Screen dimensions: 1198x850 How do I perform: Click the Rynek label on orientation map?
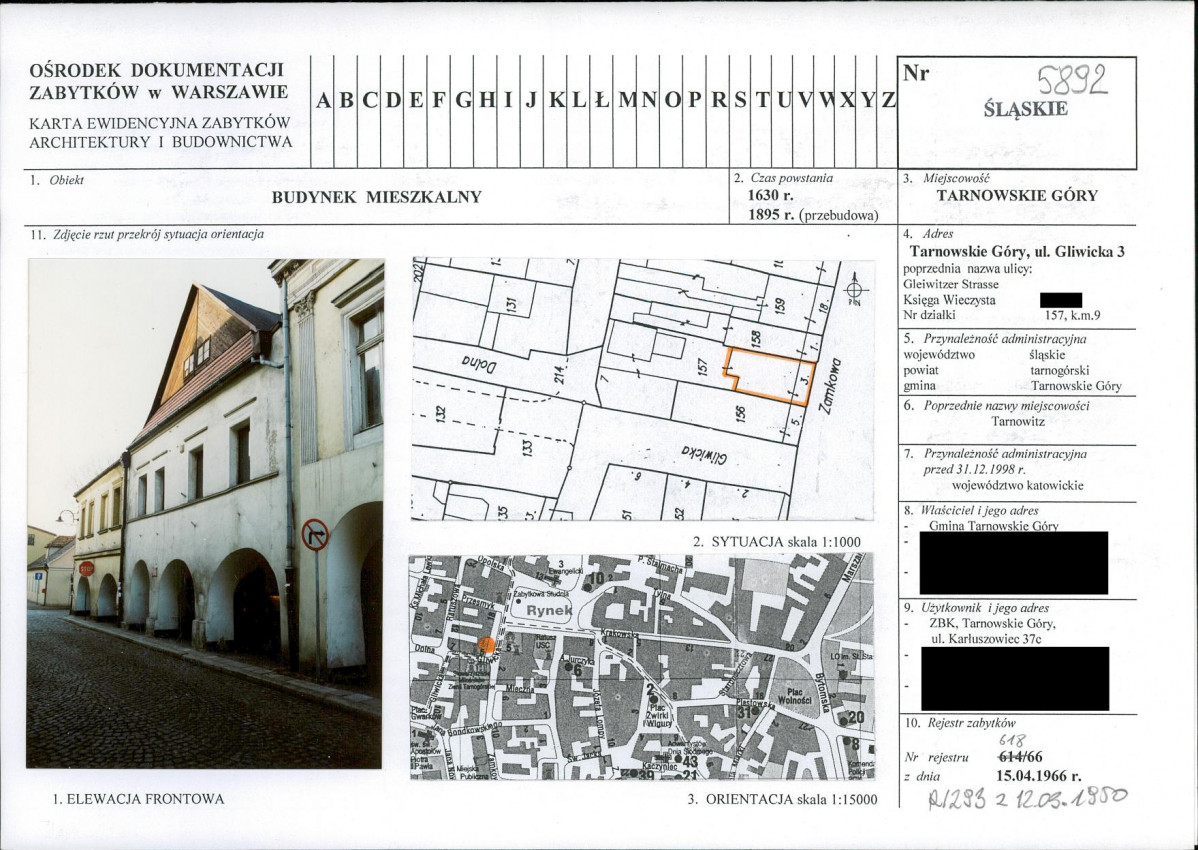click(549, 610)
